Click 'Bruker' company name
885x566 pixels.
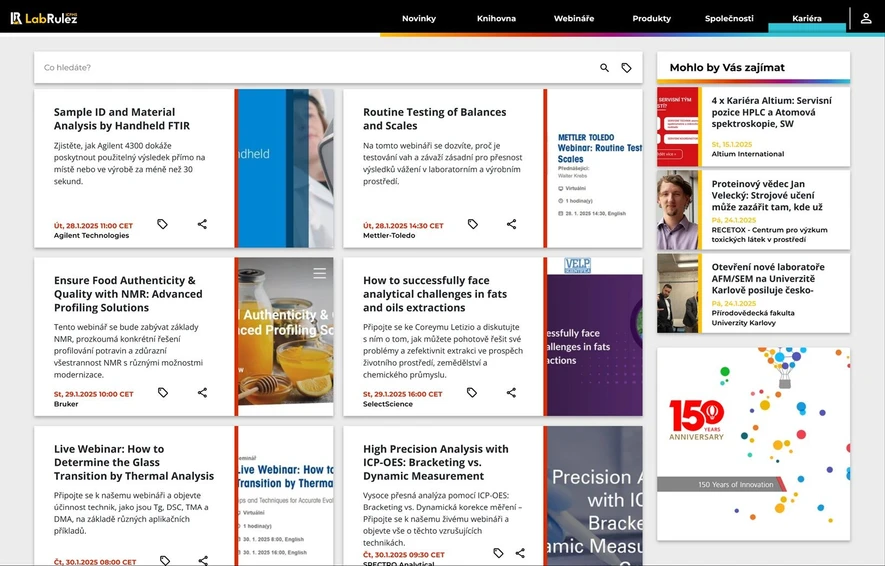click(x=66, y=404)
